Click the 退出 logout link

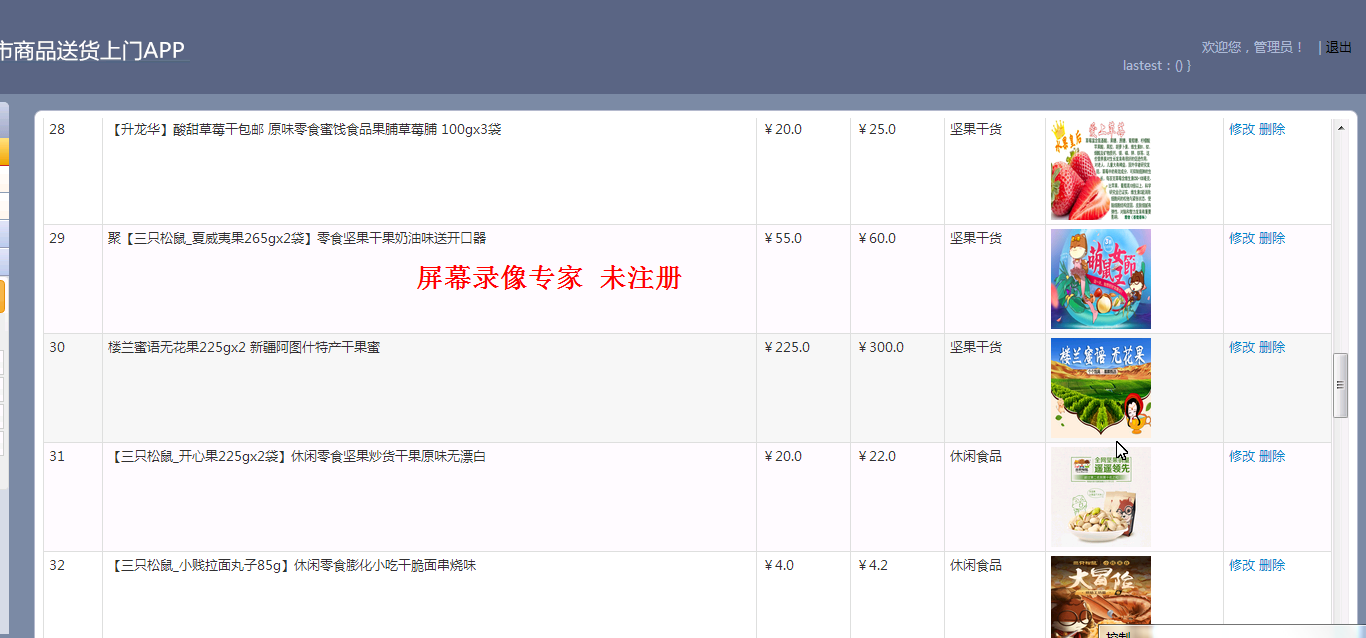pyautogui.click(x=1339, y=47)
